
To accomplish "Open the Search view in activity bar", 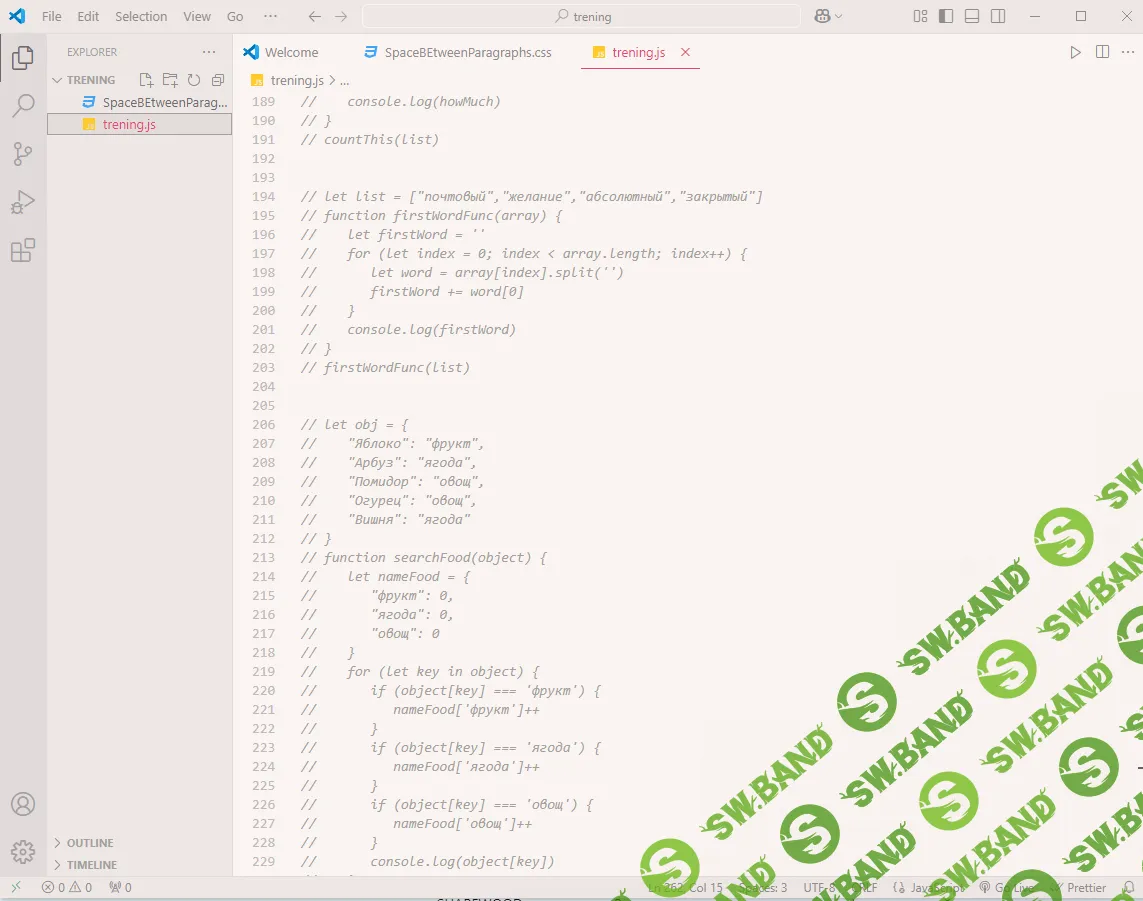I will 22,106.
